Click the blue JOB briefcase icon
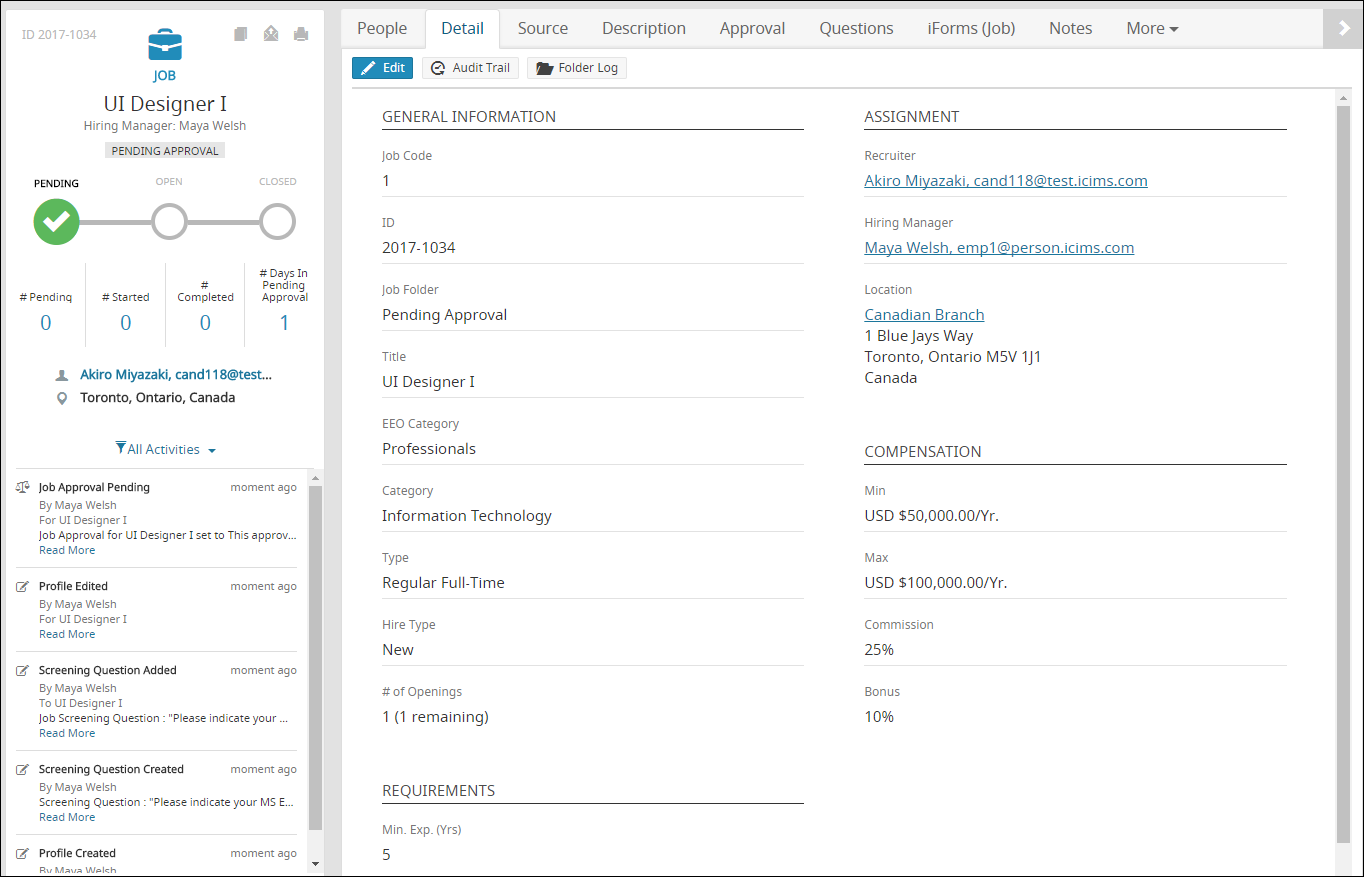Screen dimensions: 1364x877 (164, 44)
